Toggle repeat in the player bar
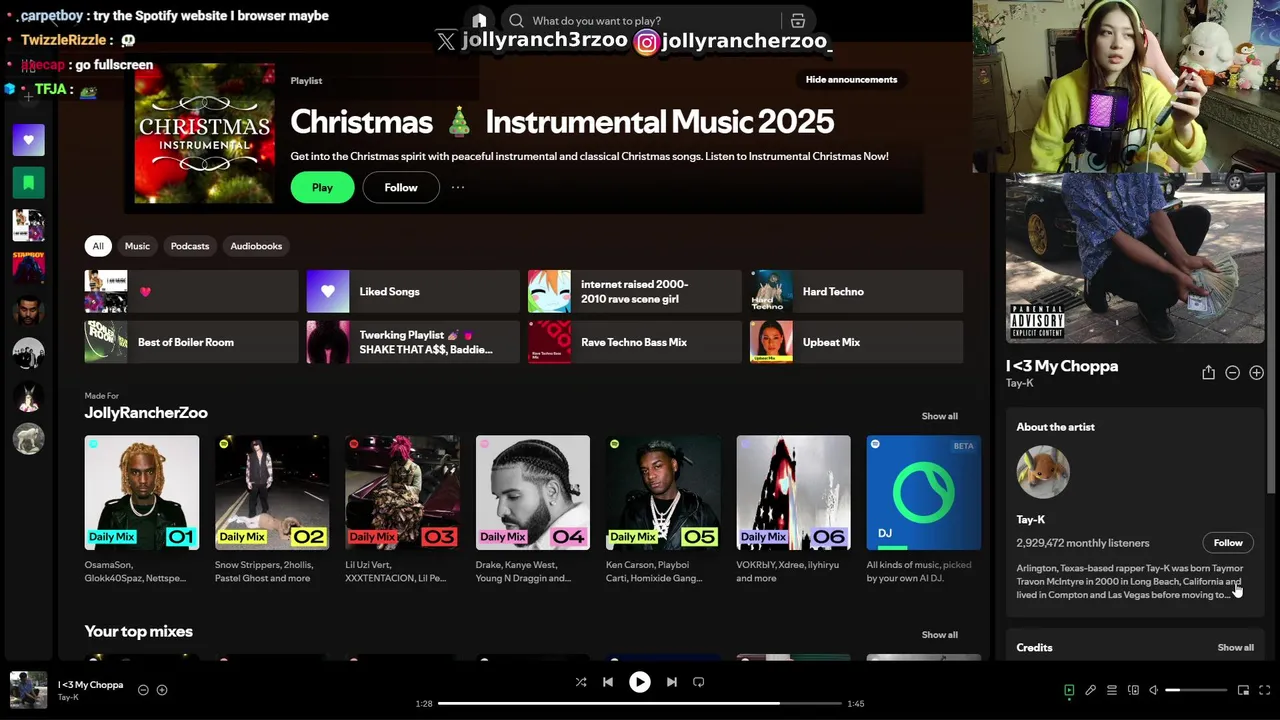Viewport: 1280px width, 720px height. pos(698,682)
